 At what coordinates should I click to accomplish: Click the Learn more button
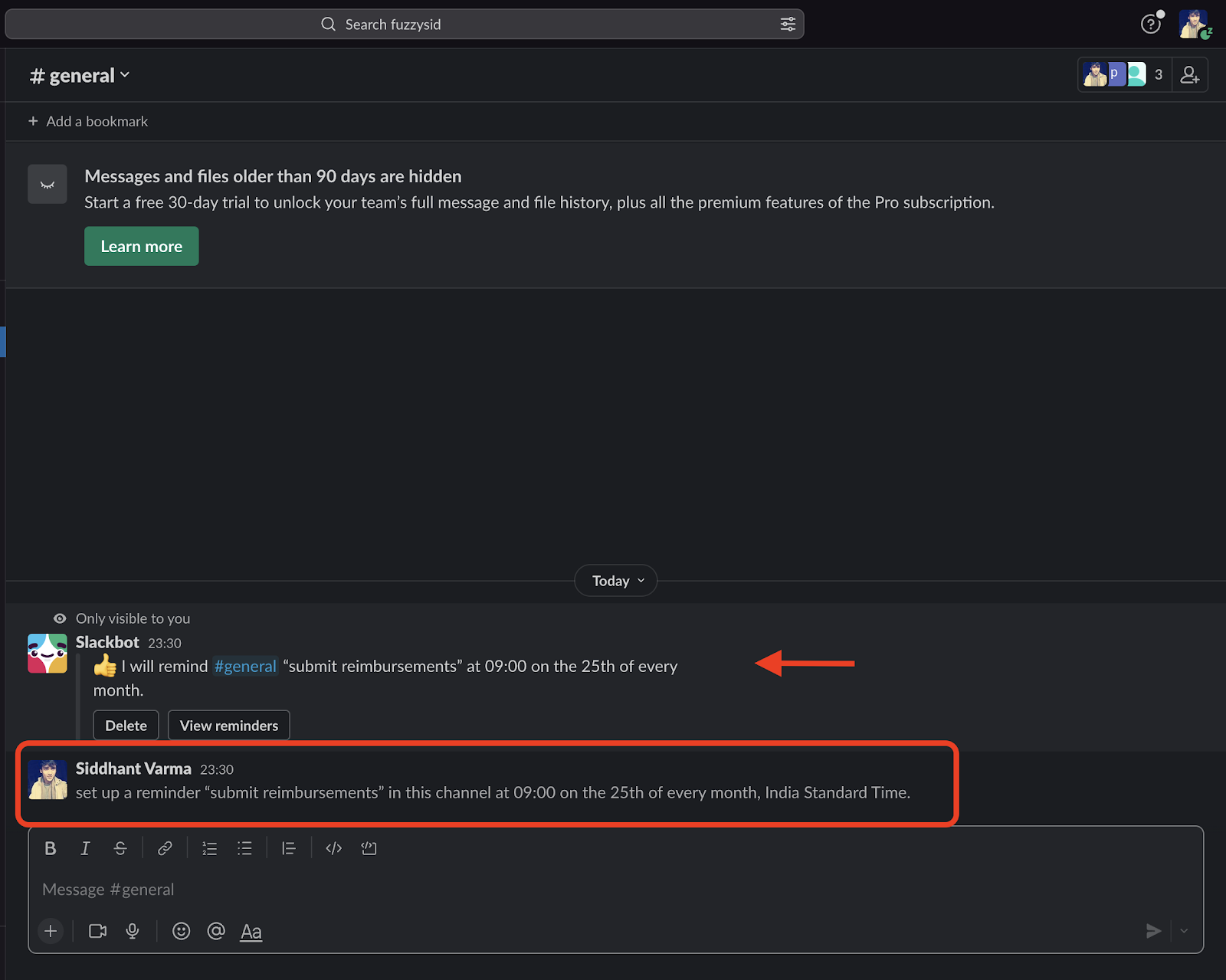142,246
